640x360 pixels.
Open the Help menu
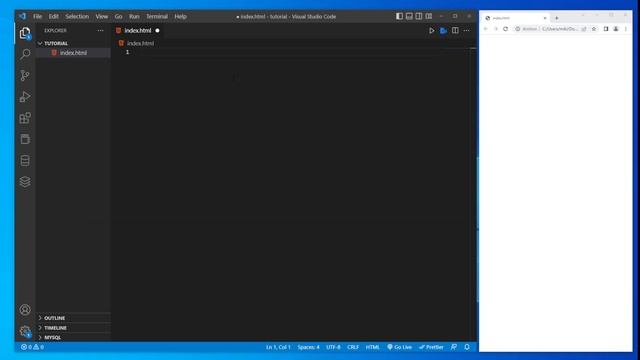pyautogui.click(x=180, y=16)
